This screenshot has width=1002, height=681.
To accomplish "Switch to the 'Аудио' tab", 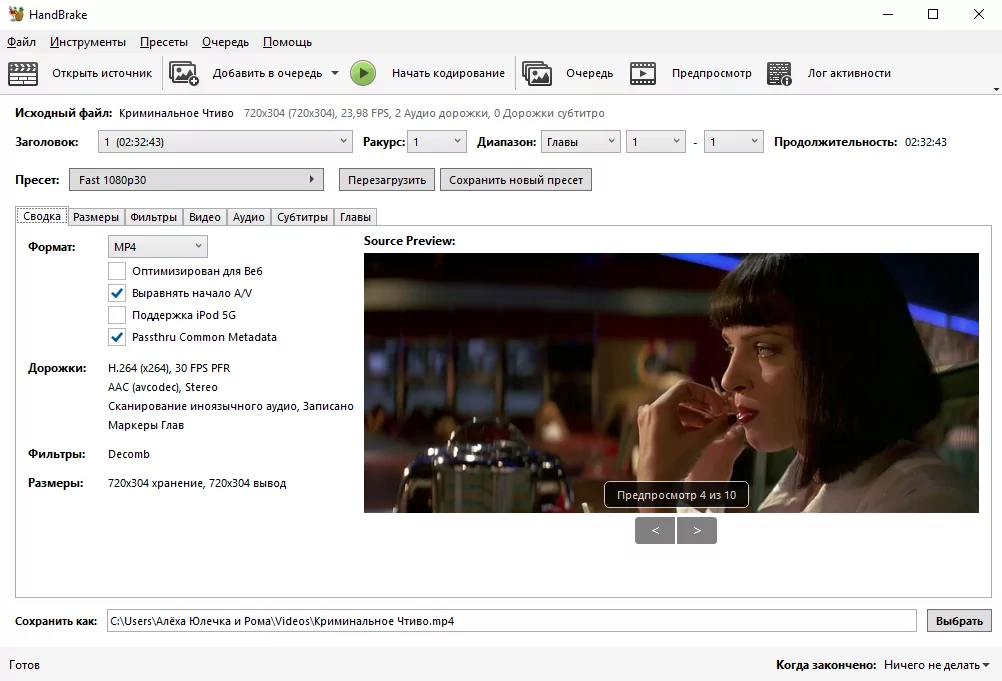I will [x=249, y=217].
